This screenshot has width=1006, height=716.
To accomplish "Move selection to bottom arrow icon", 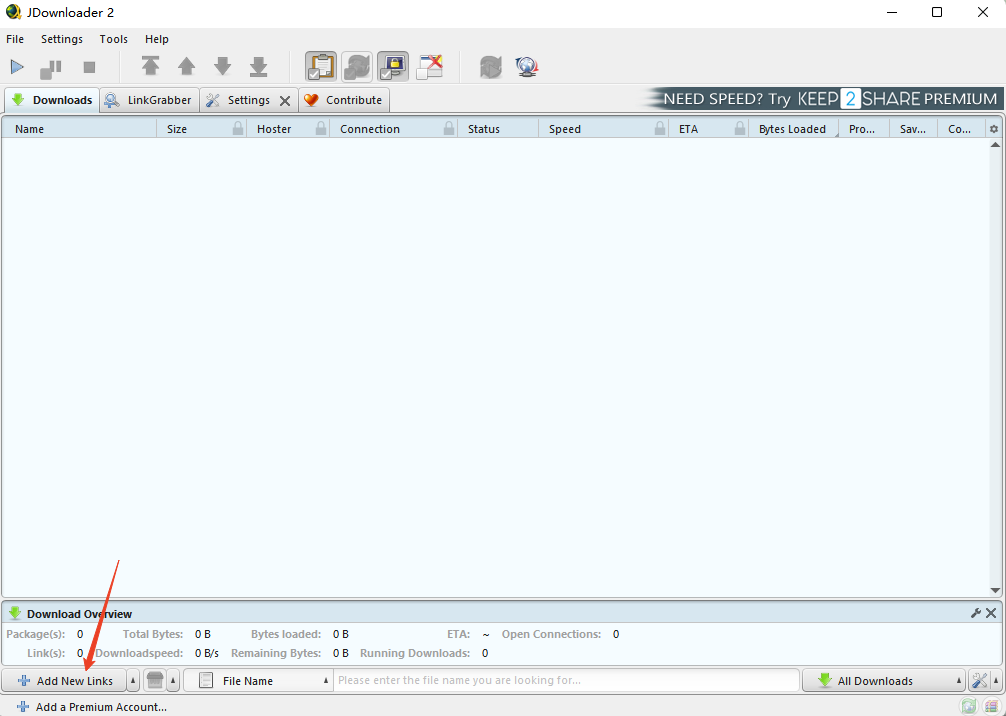I will coord(258,67).
